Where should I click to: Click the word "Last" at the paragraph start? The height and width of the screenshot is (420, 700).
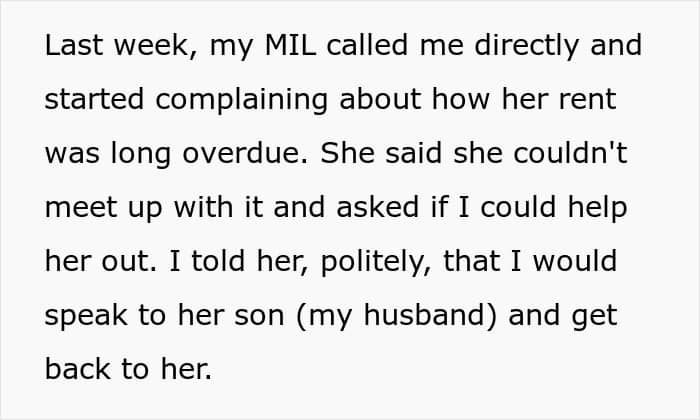click(74, 45)
